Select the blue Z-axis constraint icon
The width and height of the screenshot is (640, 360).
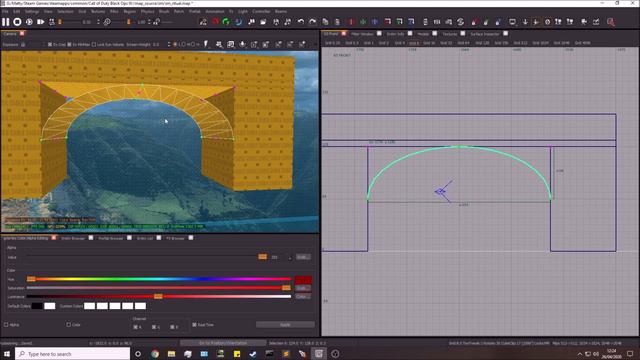375,22
